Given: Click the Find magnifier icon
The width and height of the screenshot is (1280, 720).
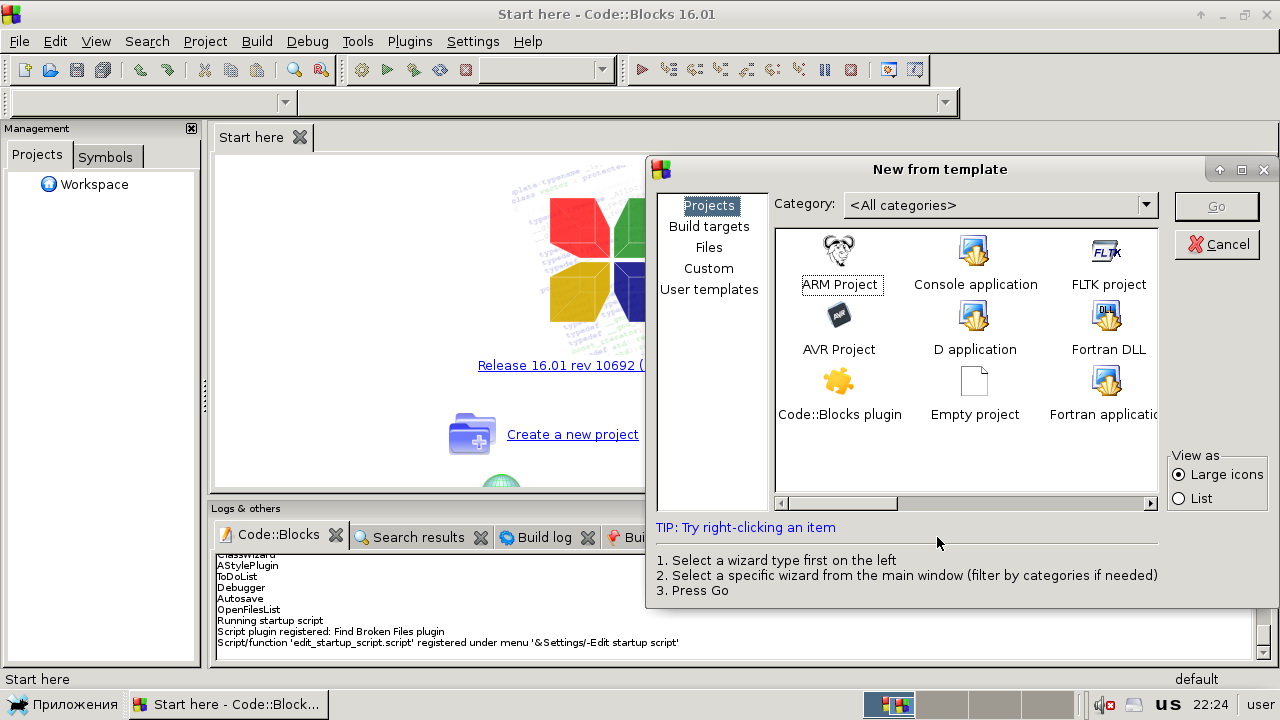Looking at the screenshot, I should tap(294, 70).
